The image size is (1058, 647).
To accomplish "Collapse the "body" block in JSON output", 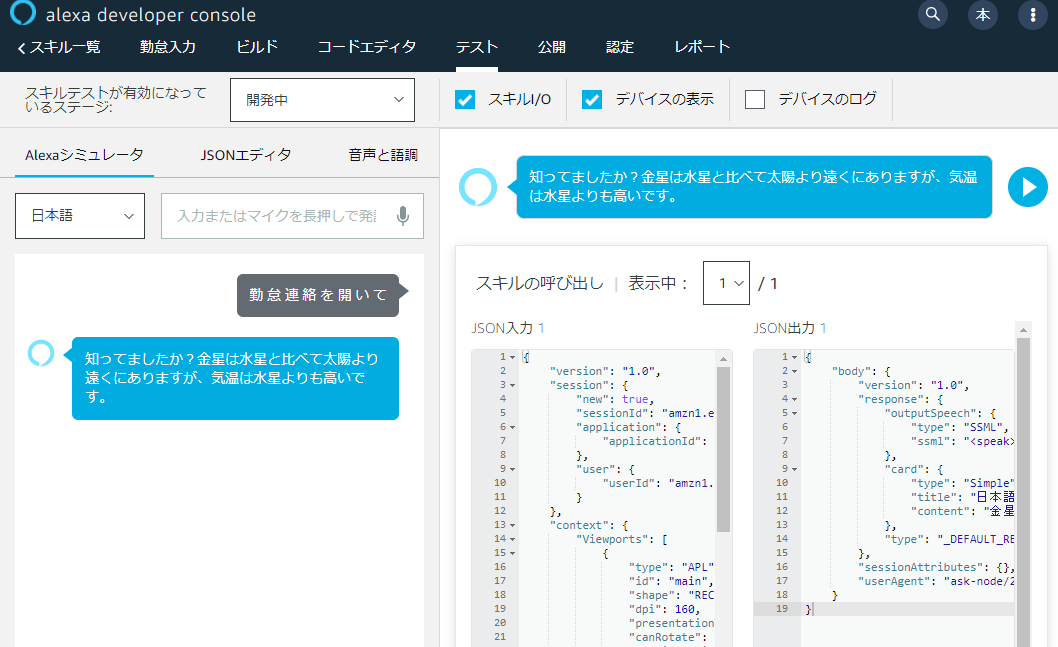I will (795, 371).
